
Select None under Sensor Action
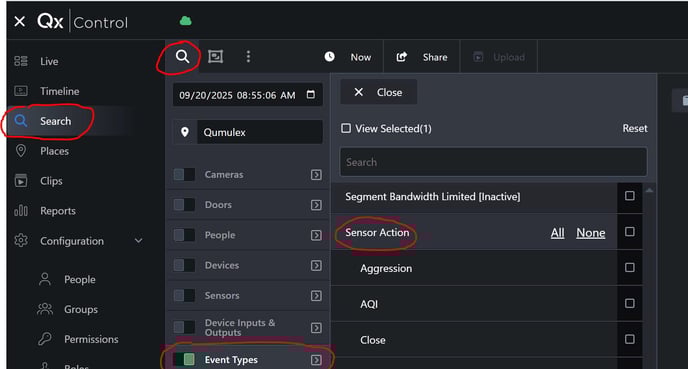point(591,233)
